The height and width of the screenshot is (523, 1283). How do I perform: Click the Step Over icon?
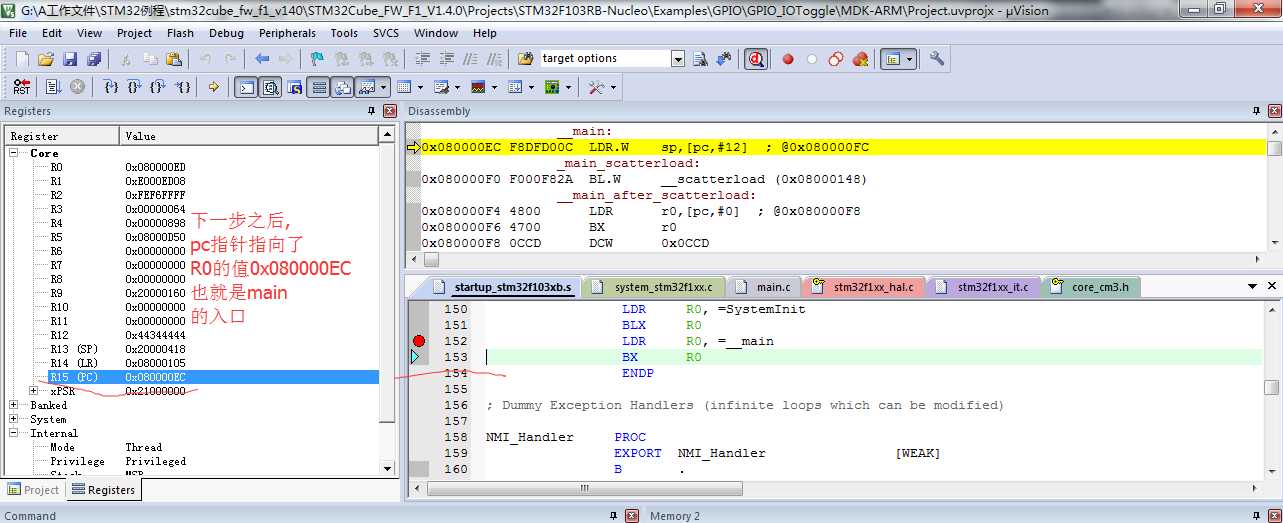[x=135, y=87]
